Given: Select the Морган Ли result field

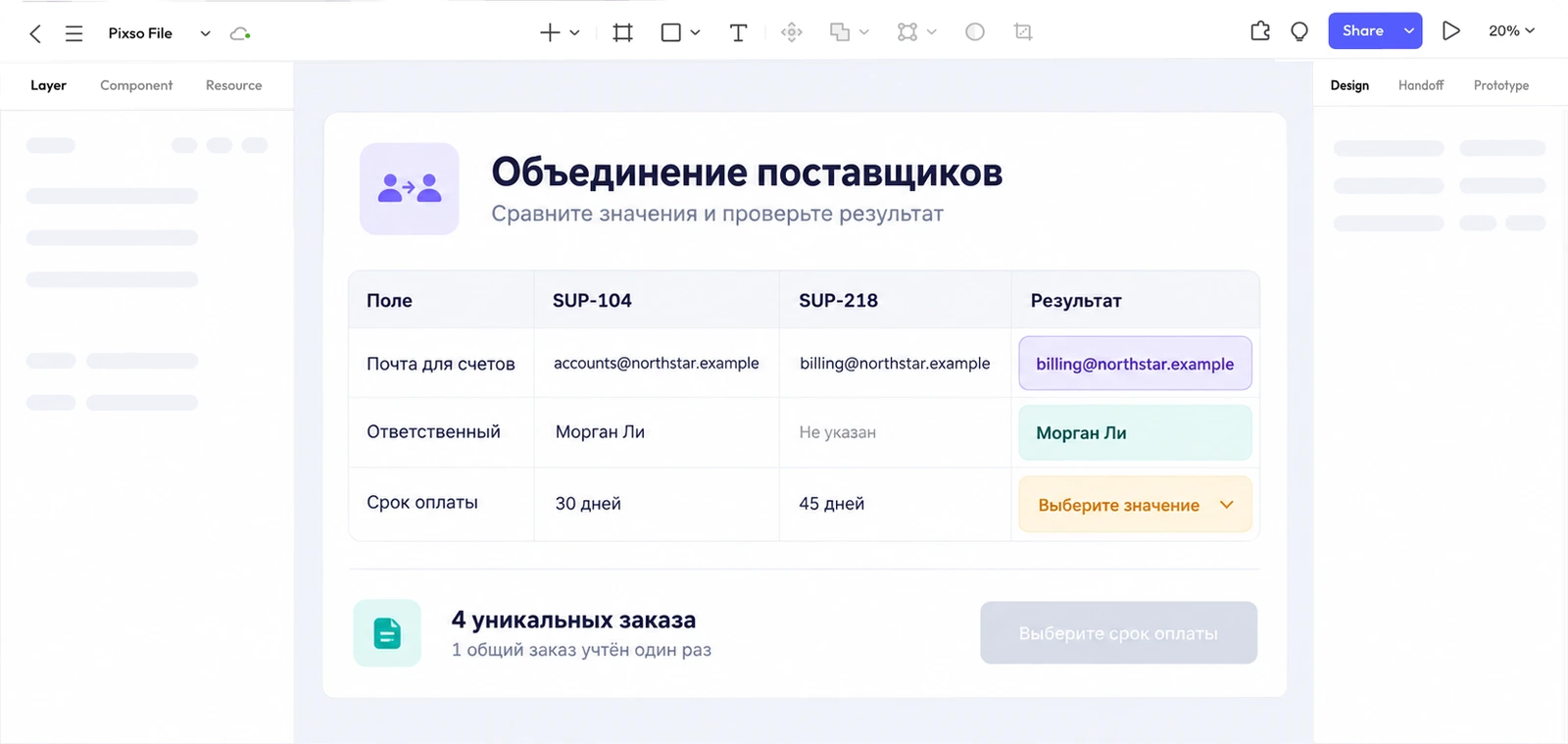Looking at the screenshot, I should pos(1136,433).
